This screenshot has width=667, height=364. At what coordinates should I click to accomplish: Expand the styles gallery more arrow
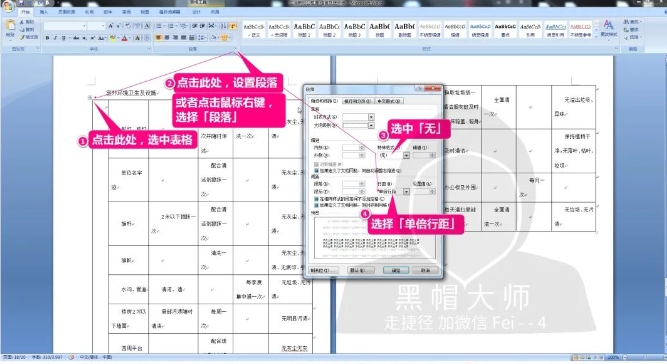(x=596, y=36)
